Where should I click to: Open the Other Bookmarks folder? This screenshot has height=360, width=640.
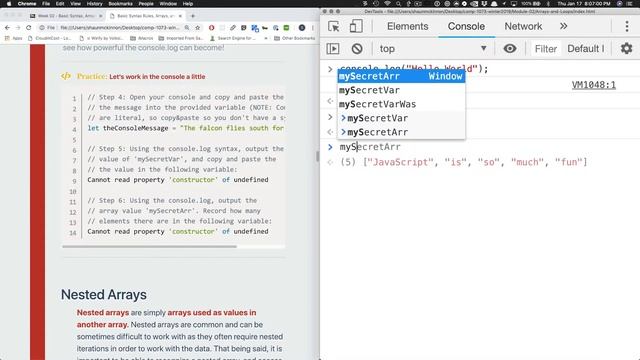tap(294, 38)
